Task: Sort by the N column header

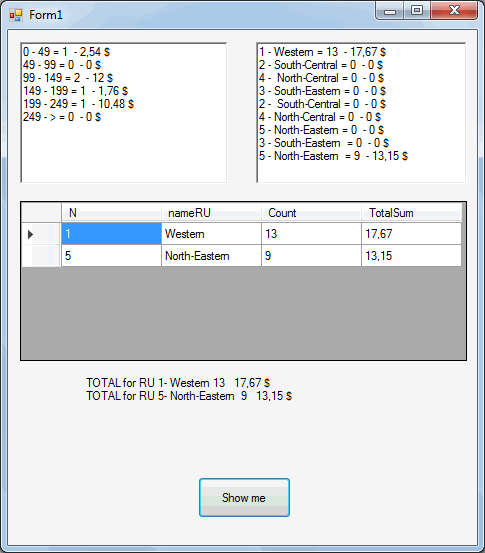Action: pyautogui.click(x=111, y=213)
